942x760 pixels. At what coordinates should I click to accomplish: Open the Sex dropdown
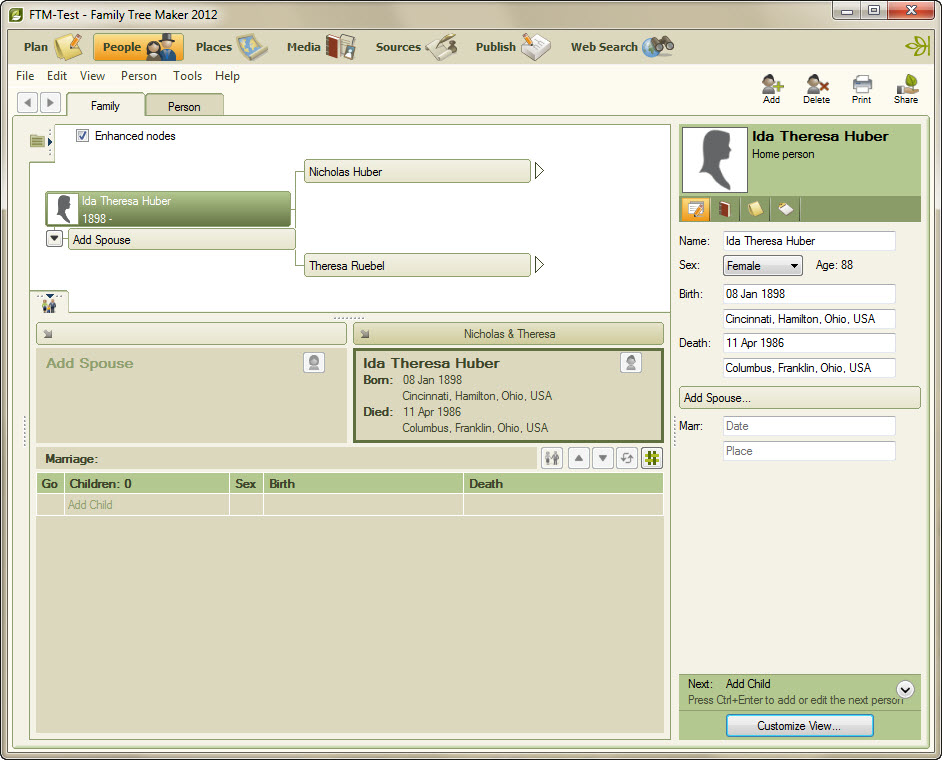763,266
